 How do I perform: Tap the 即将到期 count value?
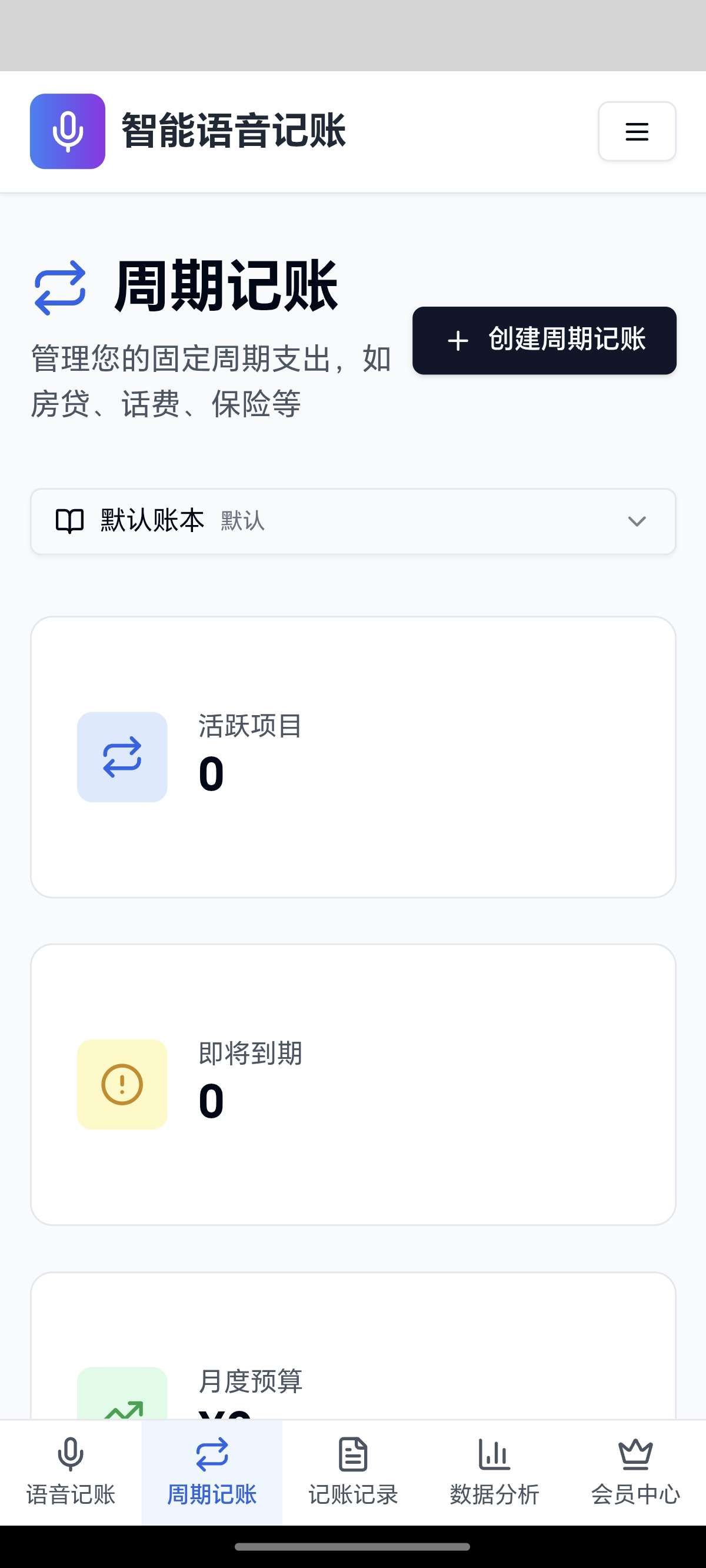[x=211, y=1102]
